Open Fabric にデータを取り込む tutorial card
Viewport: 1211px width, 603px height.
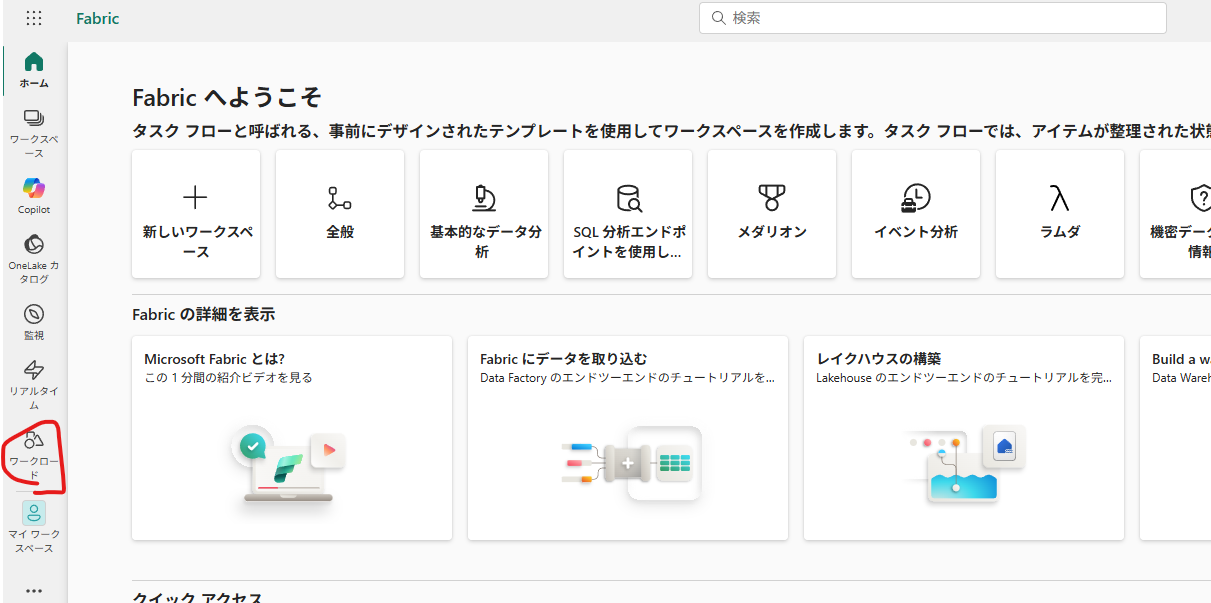(628, 438)
